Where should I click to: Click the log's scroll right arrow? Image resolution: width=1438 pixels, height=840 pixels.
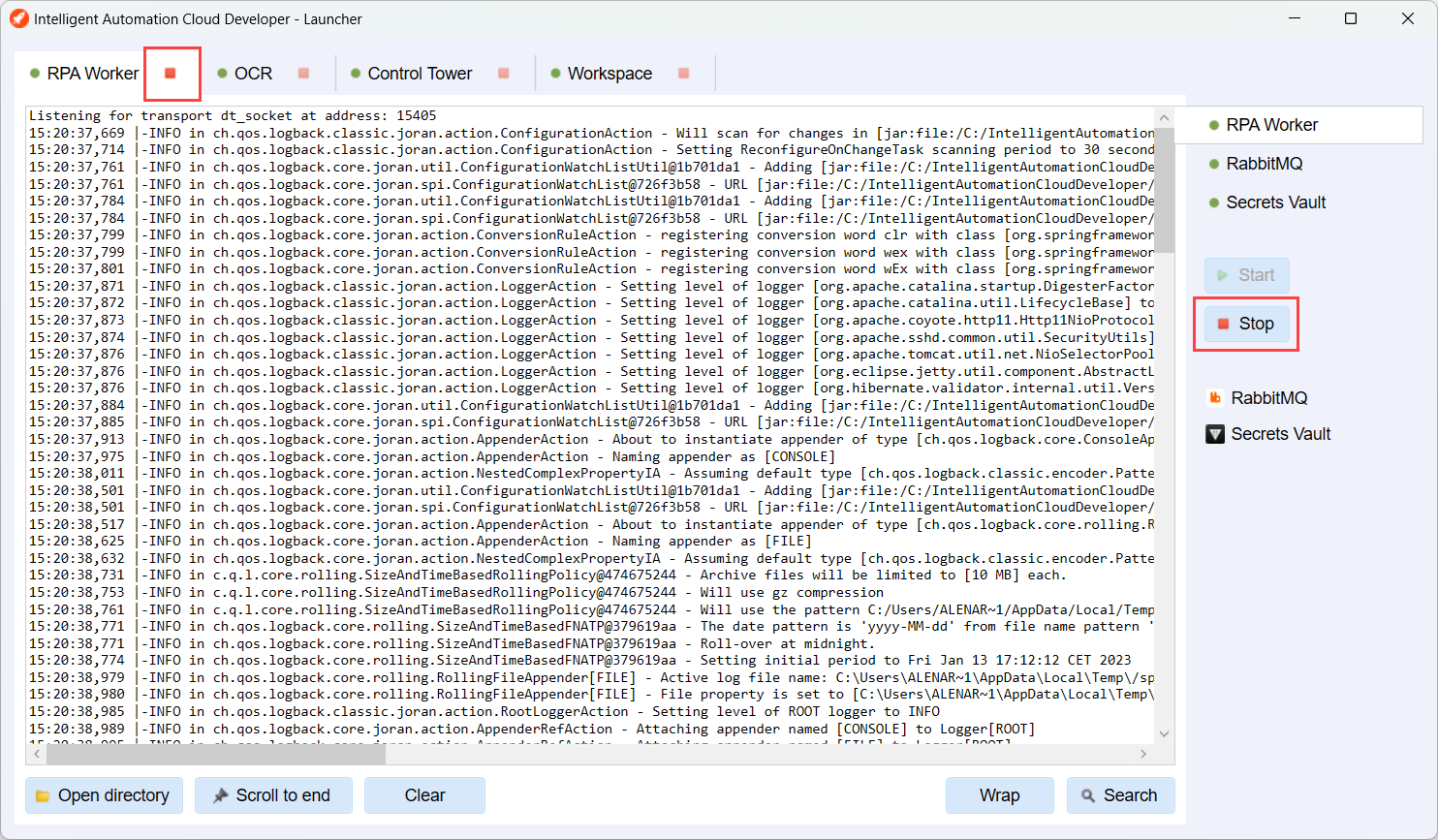tap(1143, 754)
